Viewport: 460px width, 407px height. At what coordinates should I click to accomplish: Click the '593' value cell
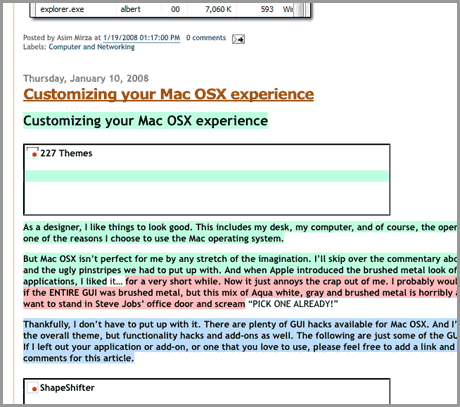pos(267,9)
